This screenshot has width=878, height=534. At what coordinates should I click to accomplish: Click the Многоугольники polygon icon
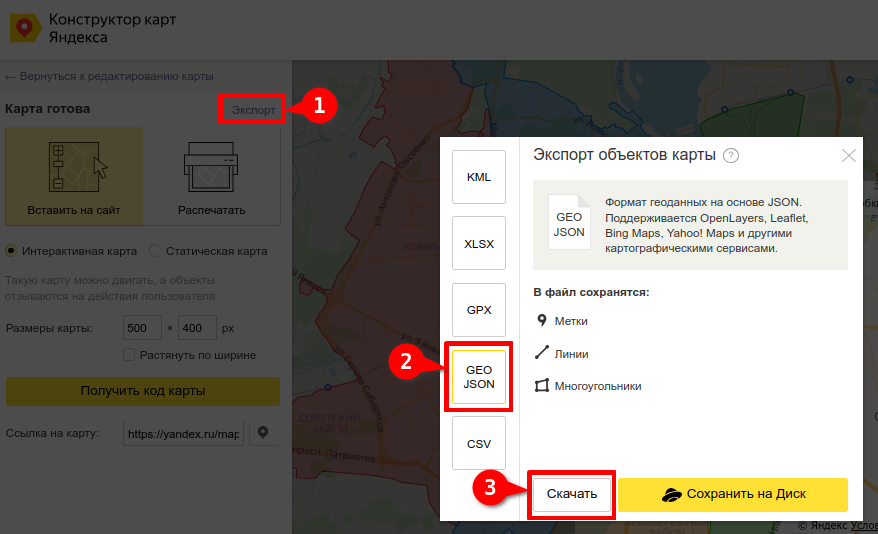[542, 386]
